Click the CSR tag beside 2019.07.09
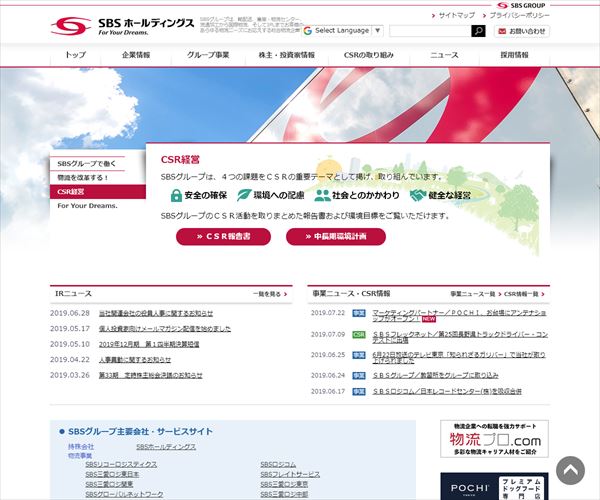The width and height of the screenshot is (600, 500). pos(359,334)
